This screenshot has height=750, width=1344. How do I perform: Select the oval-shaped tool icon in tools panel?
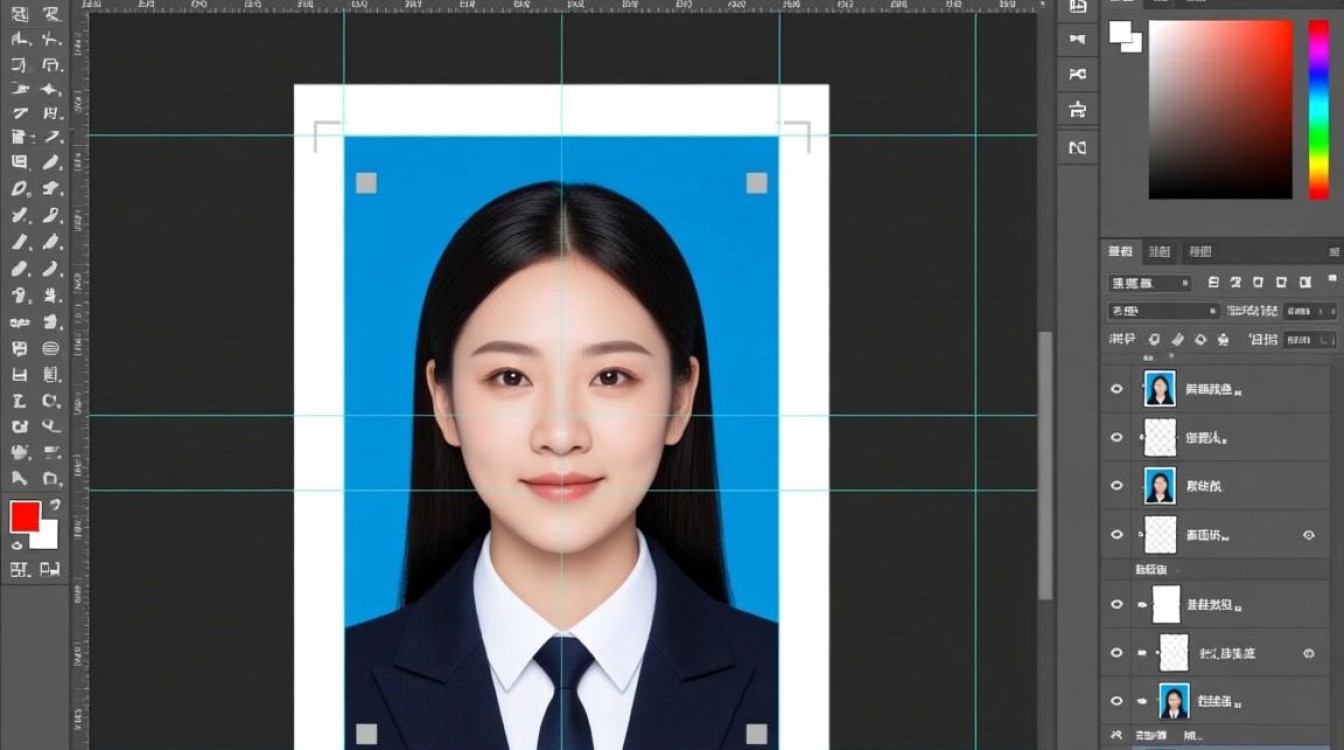pos(51,349)
